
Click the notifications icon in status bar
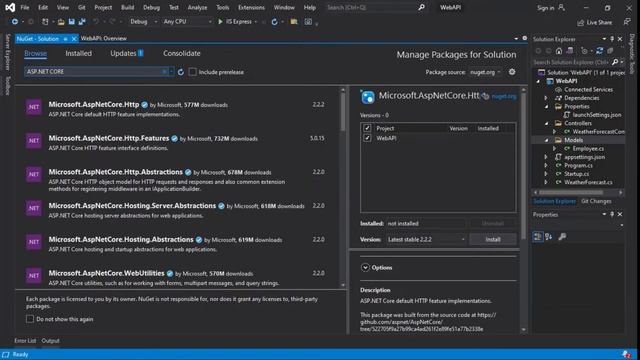626,354
